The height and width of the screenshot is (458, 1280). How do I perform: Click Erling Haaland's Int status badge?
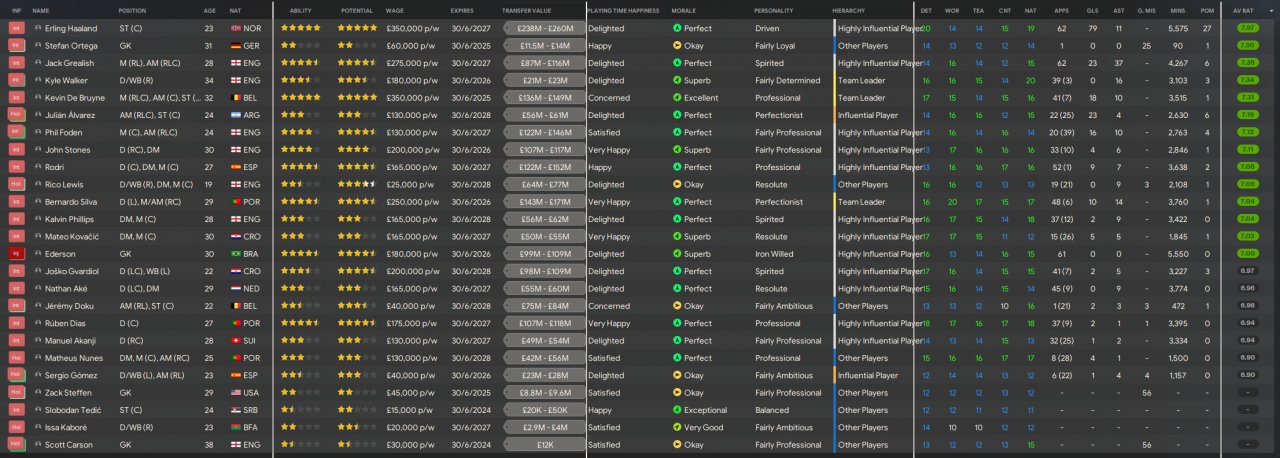pos(16,28)
